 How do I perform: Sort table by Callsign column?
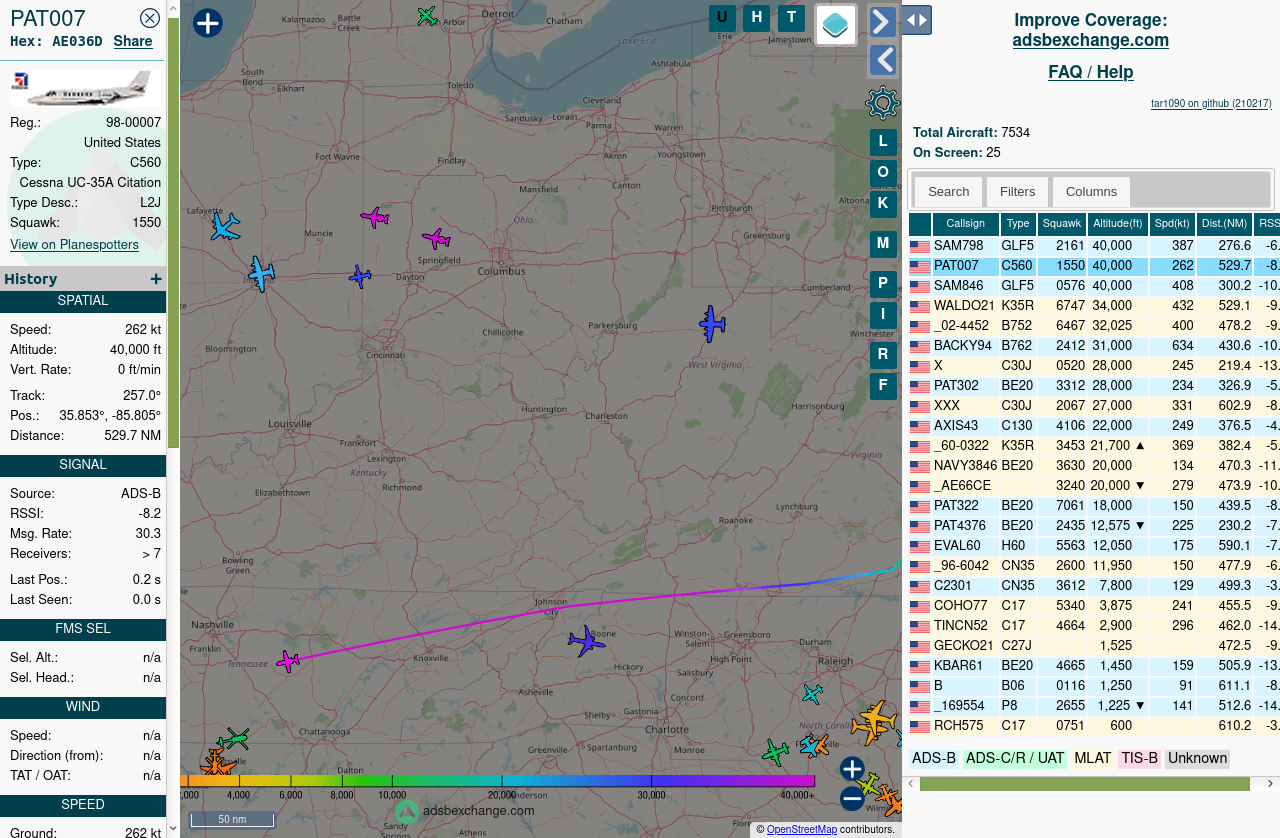tap(966, 224)
